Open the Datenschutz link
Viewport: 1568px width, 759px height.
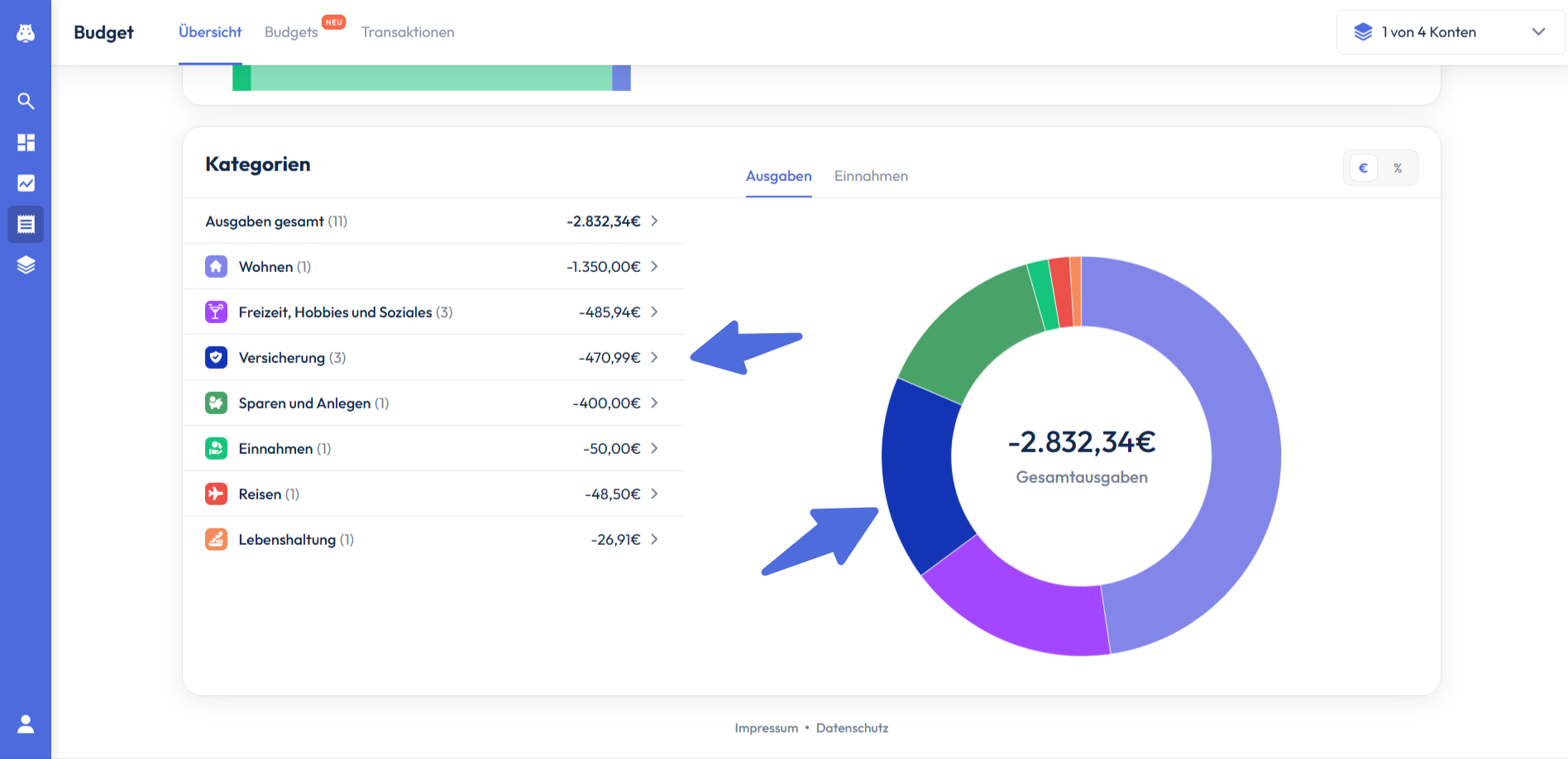coord(852,728)
